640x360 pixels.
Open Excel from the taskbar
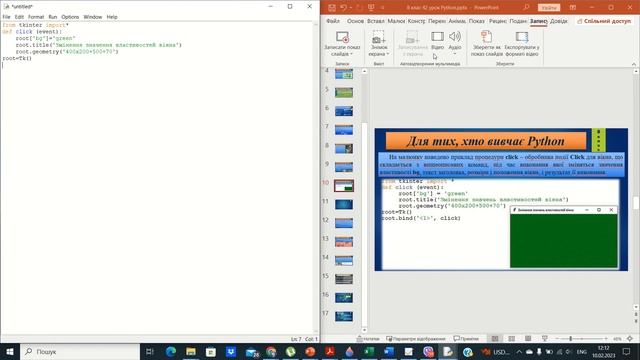tap(369, 351)
